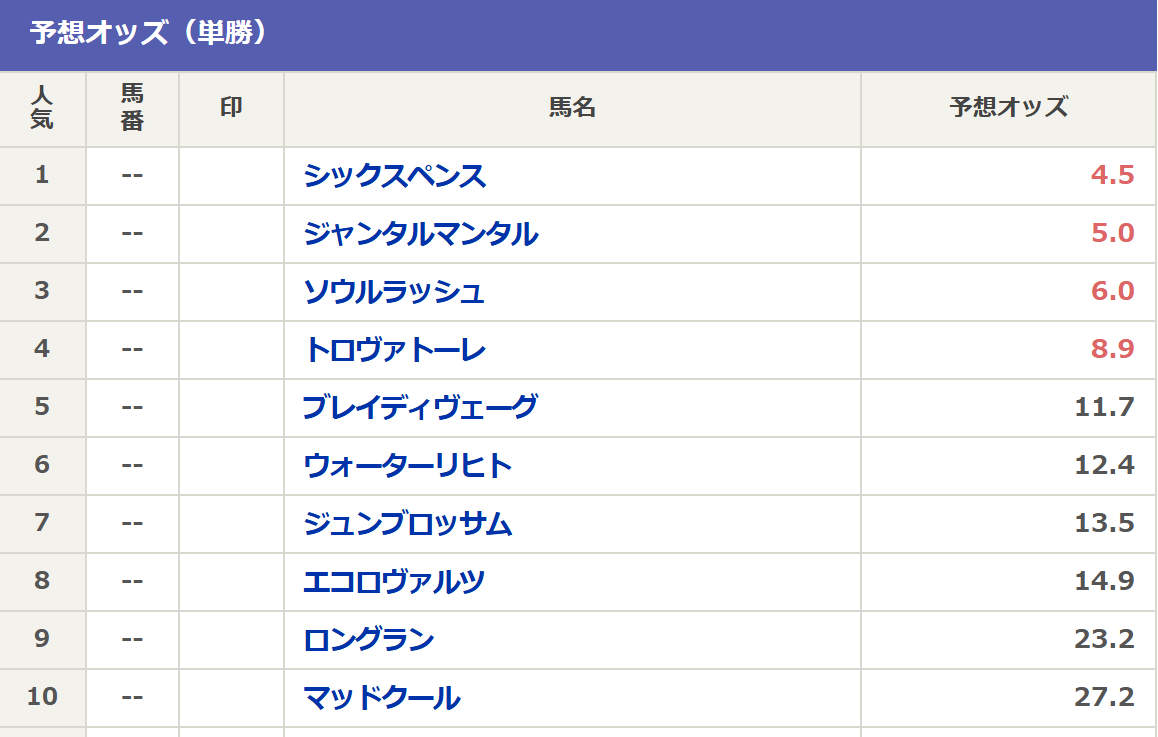
Task: Click the 4.5 odds value for シックスペンス
Action: pyautogui.click(x=1112, y=176)
